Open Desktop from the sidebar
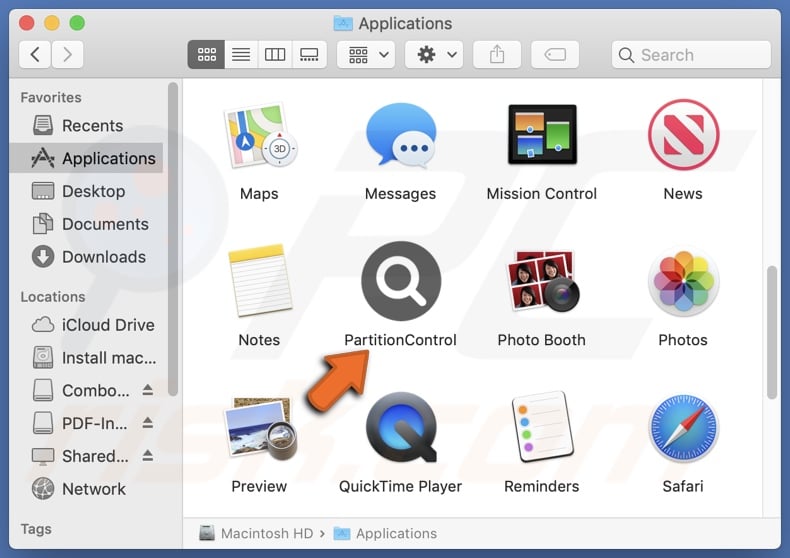The image size is (790, 558). tap(86, 191)
